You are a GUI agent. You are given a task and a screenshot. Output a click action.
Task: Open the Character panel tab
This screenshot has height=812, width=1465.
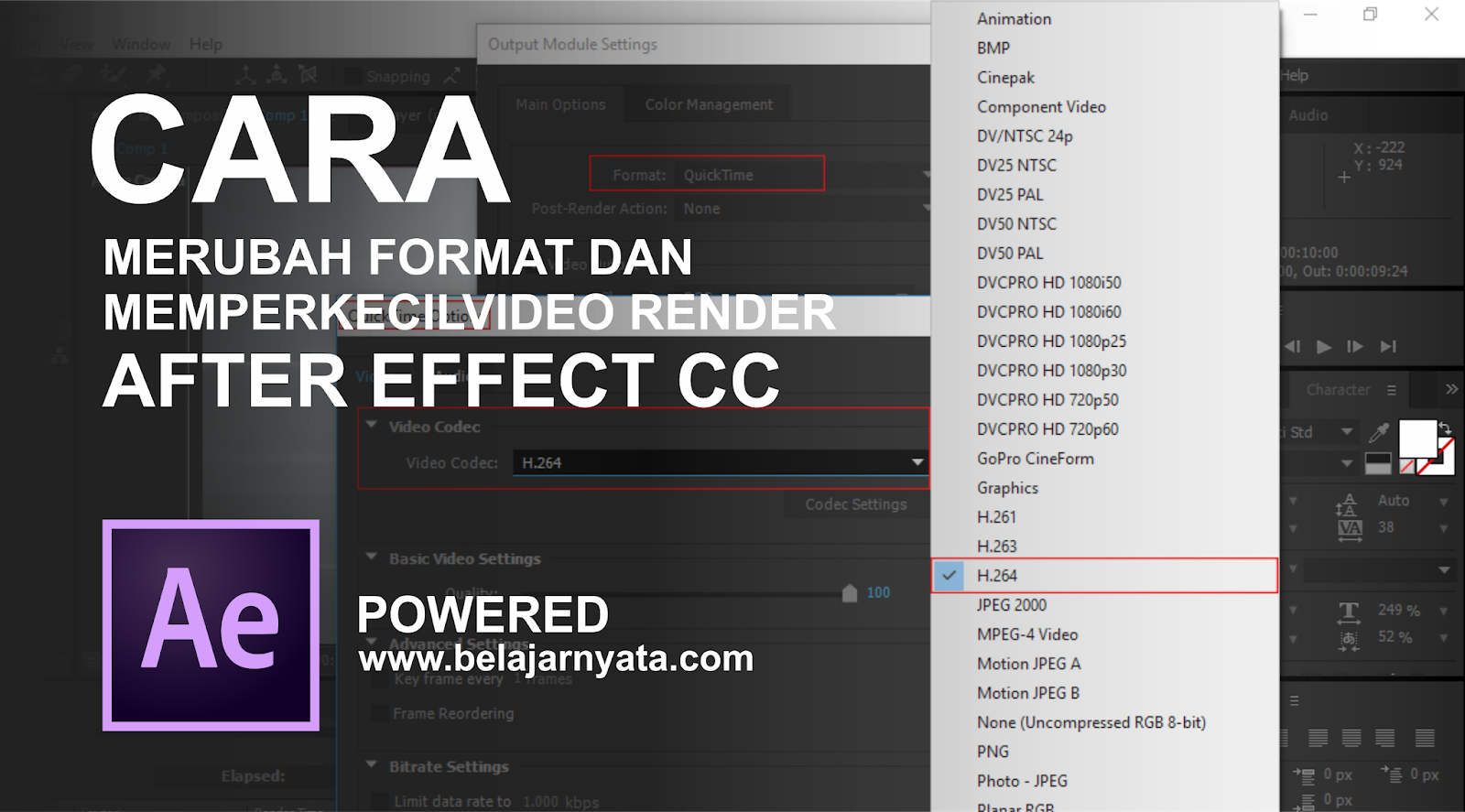pyautogui.click(x=1338, y=390)
